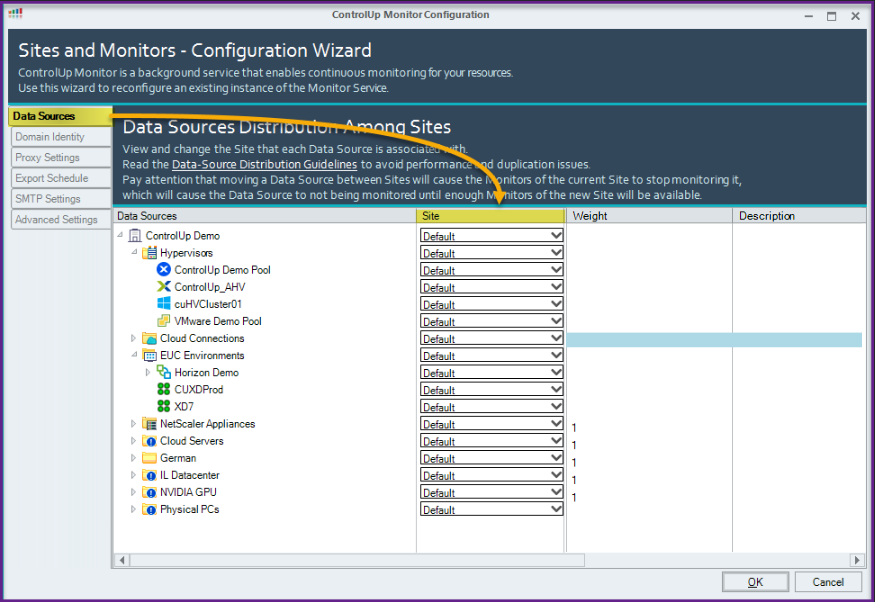
Task: Open the Data-Source Distribution Guidelines link
Action: (264, 164)
